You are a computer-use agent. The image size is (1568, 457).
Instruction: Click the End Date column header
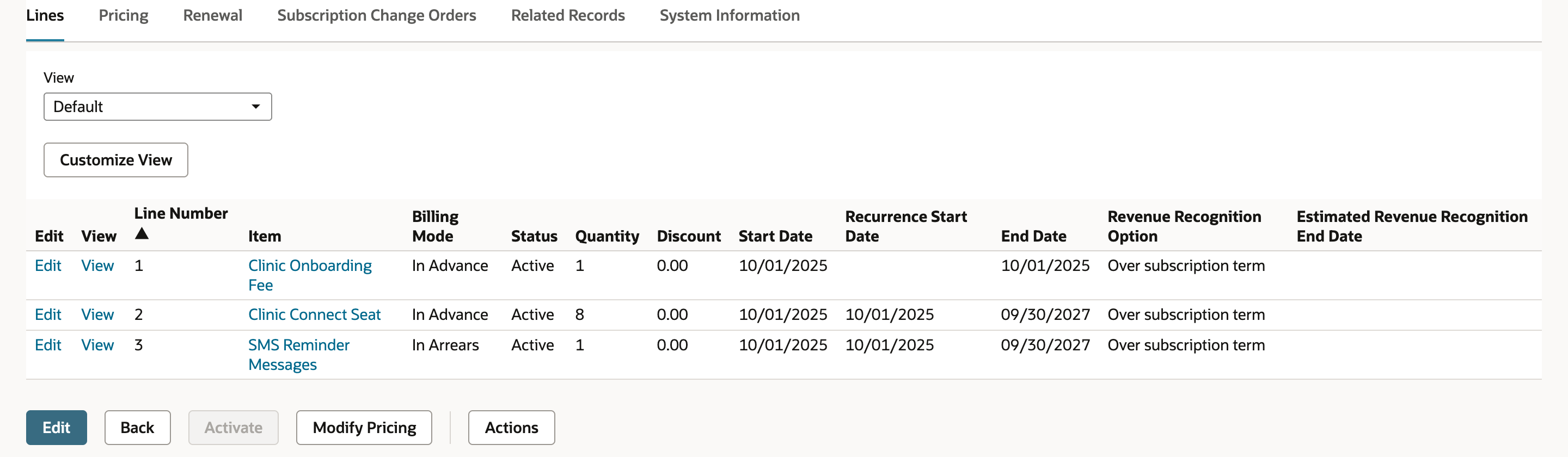pyautogui.click(x=1033, y=236)
